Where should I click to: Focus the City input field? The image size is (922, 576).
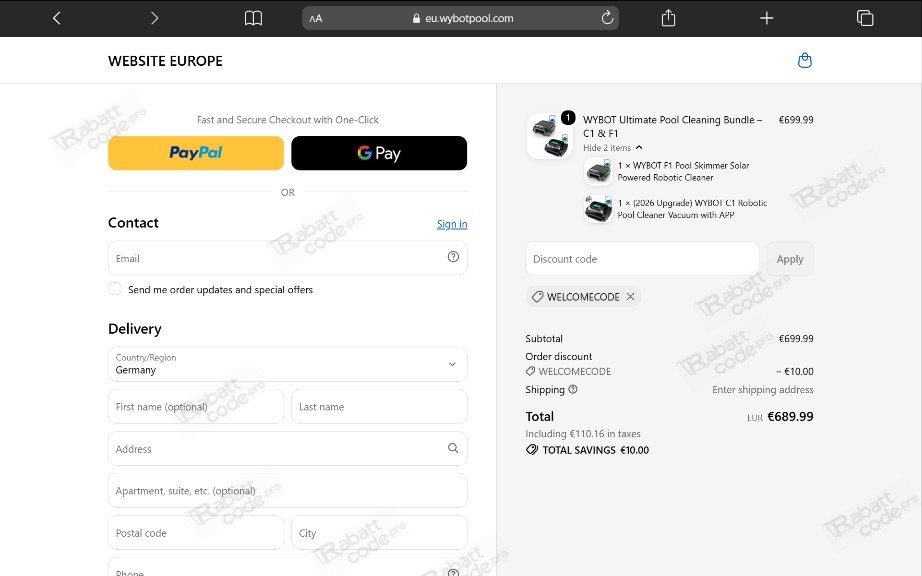[379, 533]
